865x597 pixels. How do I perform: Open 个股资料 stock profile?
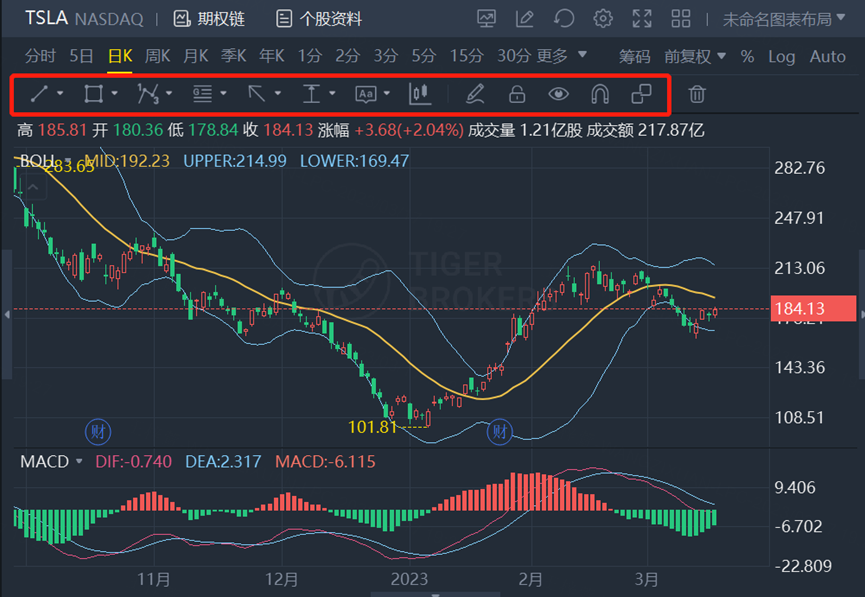tap(319, 18)
